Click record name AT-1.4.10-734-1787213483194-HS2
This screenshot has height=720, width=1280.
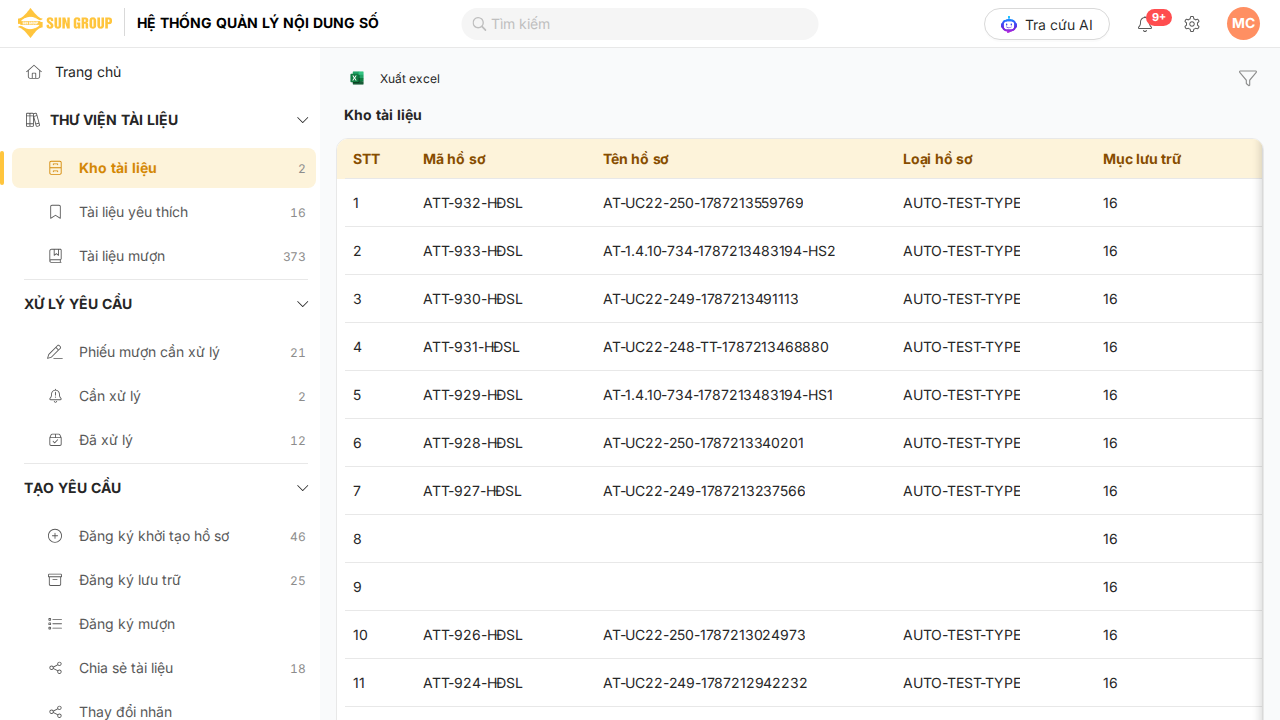(719, 251)
